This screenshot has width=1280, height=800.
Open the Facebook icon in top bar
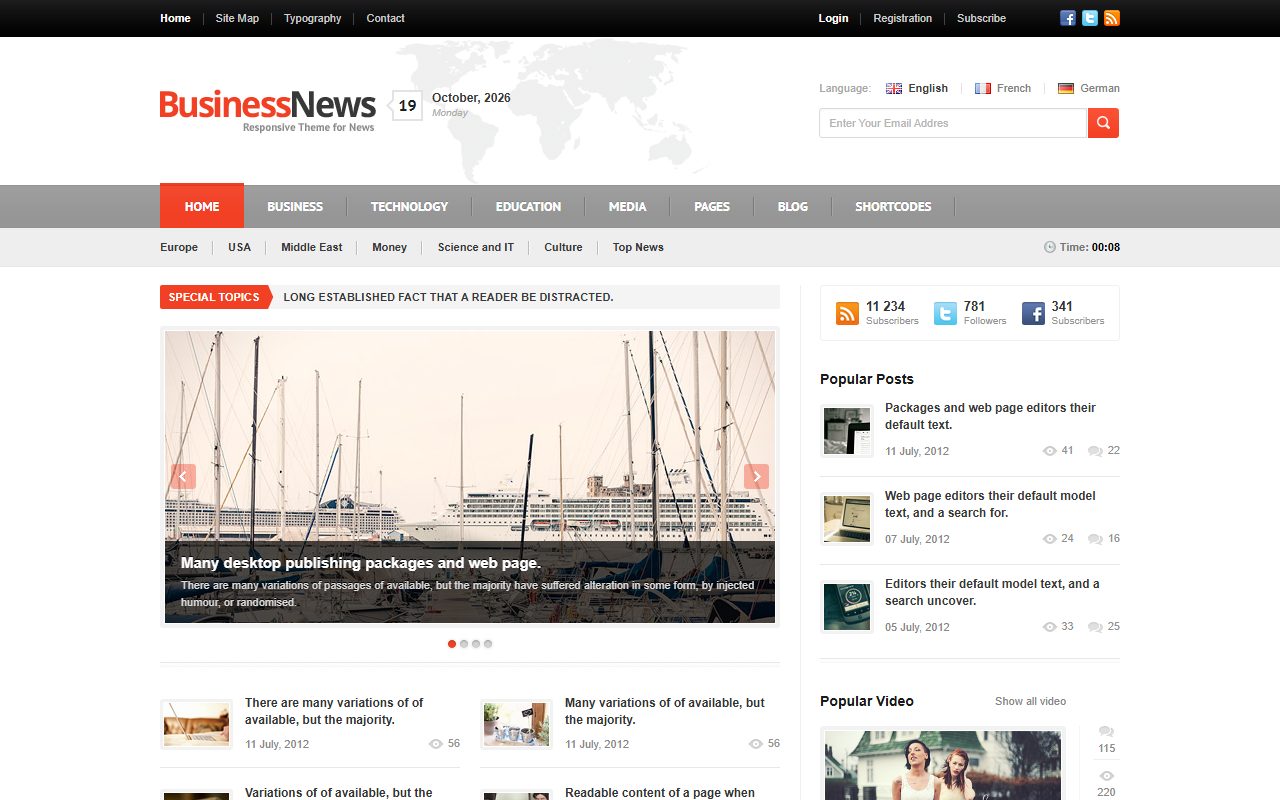1068,18
